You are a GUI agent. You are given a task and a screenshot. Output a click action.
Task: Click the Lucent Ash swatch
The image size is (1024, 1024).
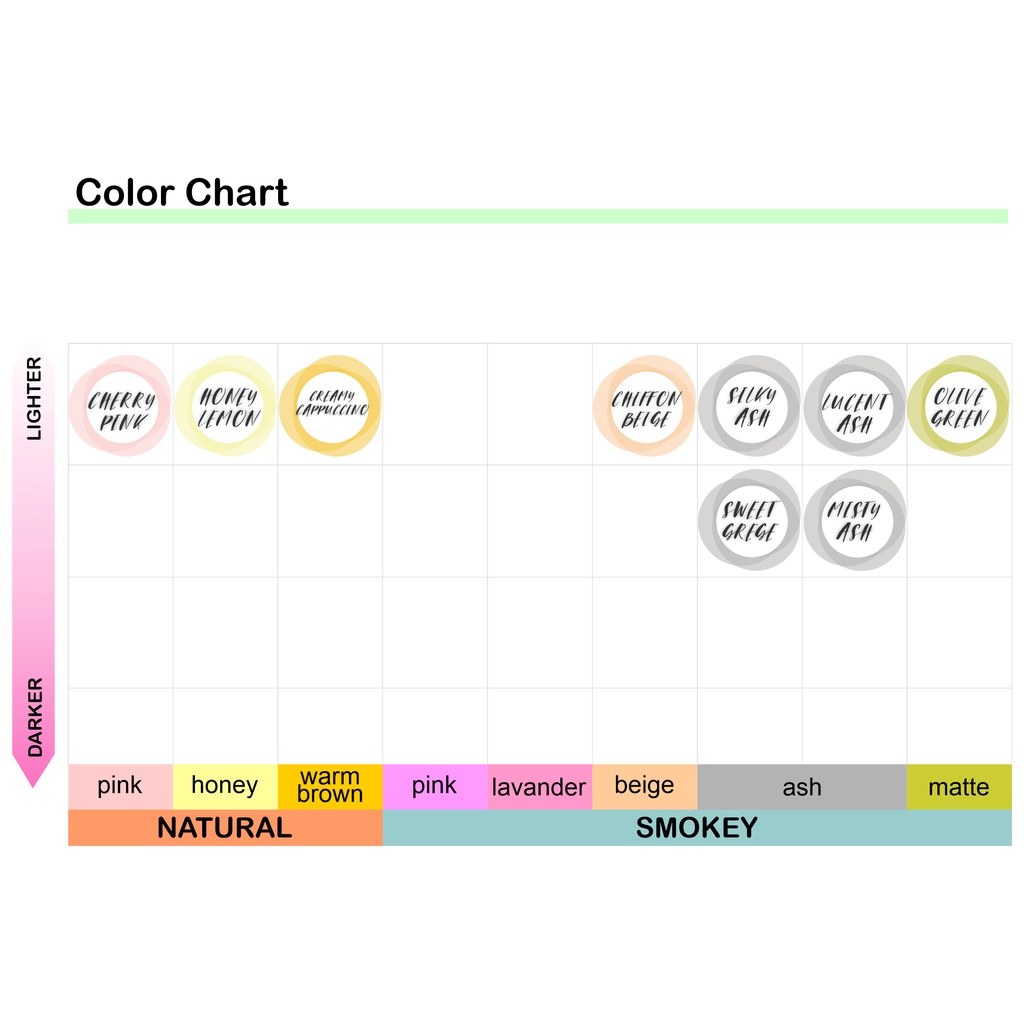coord(855,407)
